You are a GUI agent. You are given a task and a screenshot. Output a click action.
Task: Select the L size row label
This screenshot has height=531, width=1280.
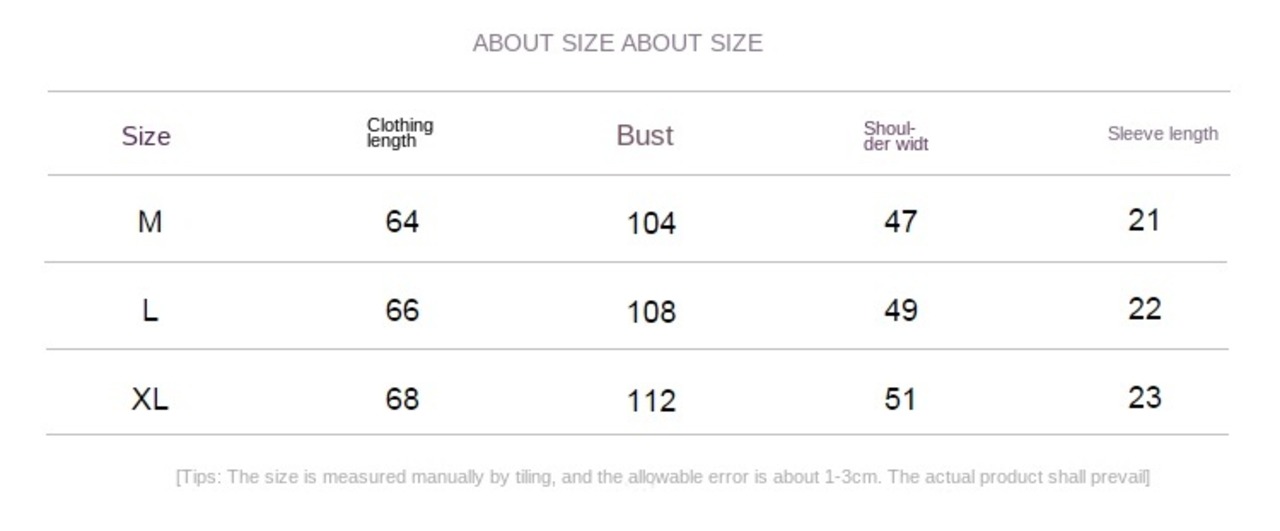tap(150, 311)
